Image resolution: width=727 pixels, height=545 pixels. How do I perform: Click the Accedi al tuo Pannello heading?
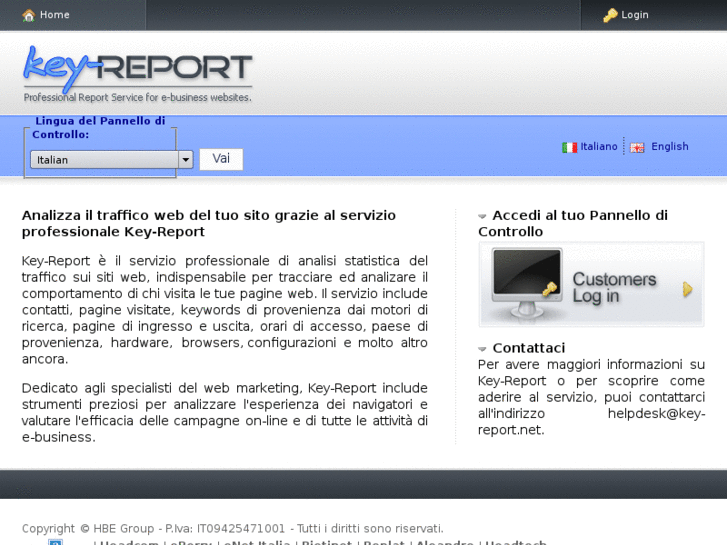click(x=573, y=223)
